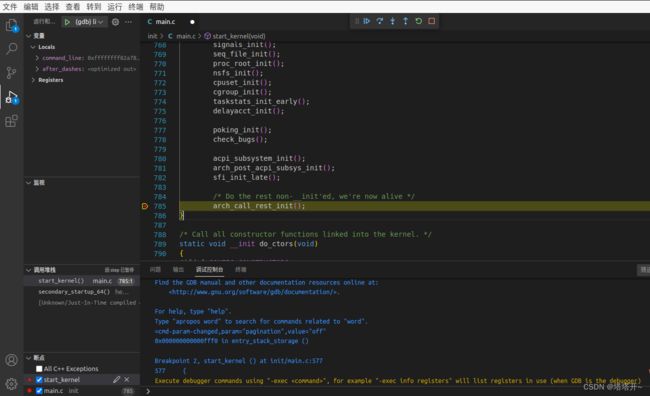Open the 运行 (Run) menu
Screen dimensions: 650x396
(115, 7)
